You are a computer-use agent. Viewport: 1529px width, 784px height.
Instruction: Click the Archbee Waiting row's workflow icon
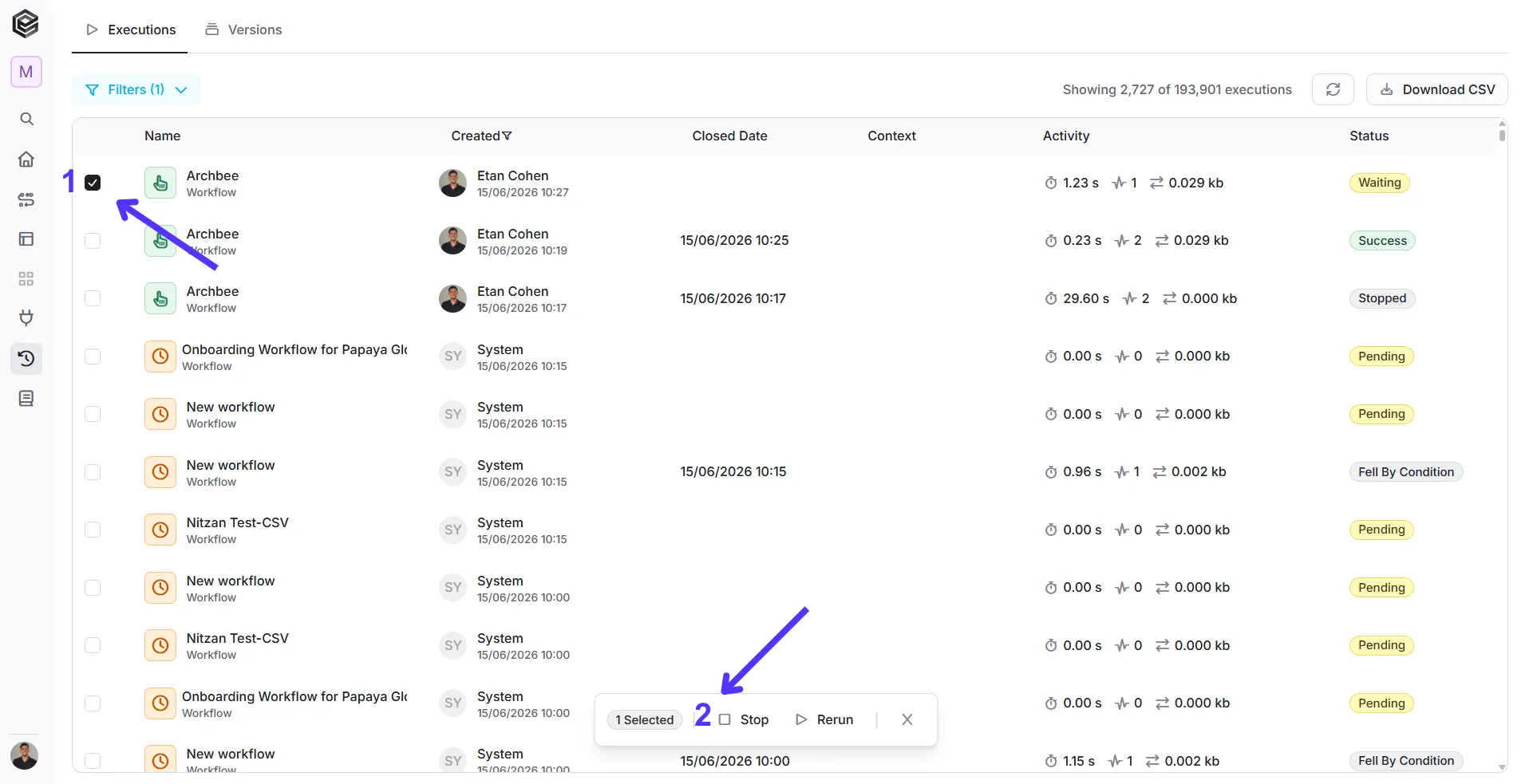coord(160,183)
